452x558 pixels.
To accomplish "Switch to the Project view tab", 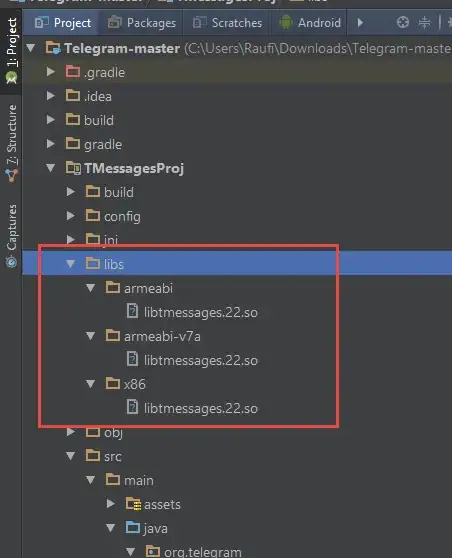I will tap(63, 23).
